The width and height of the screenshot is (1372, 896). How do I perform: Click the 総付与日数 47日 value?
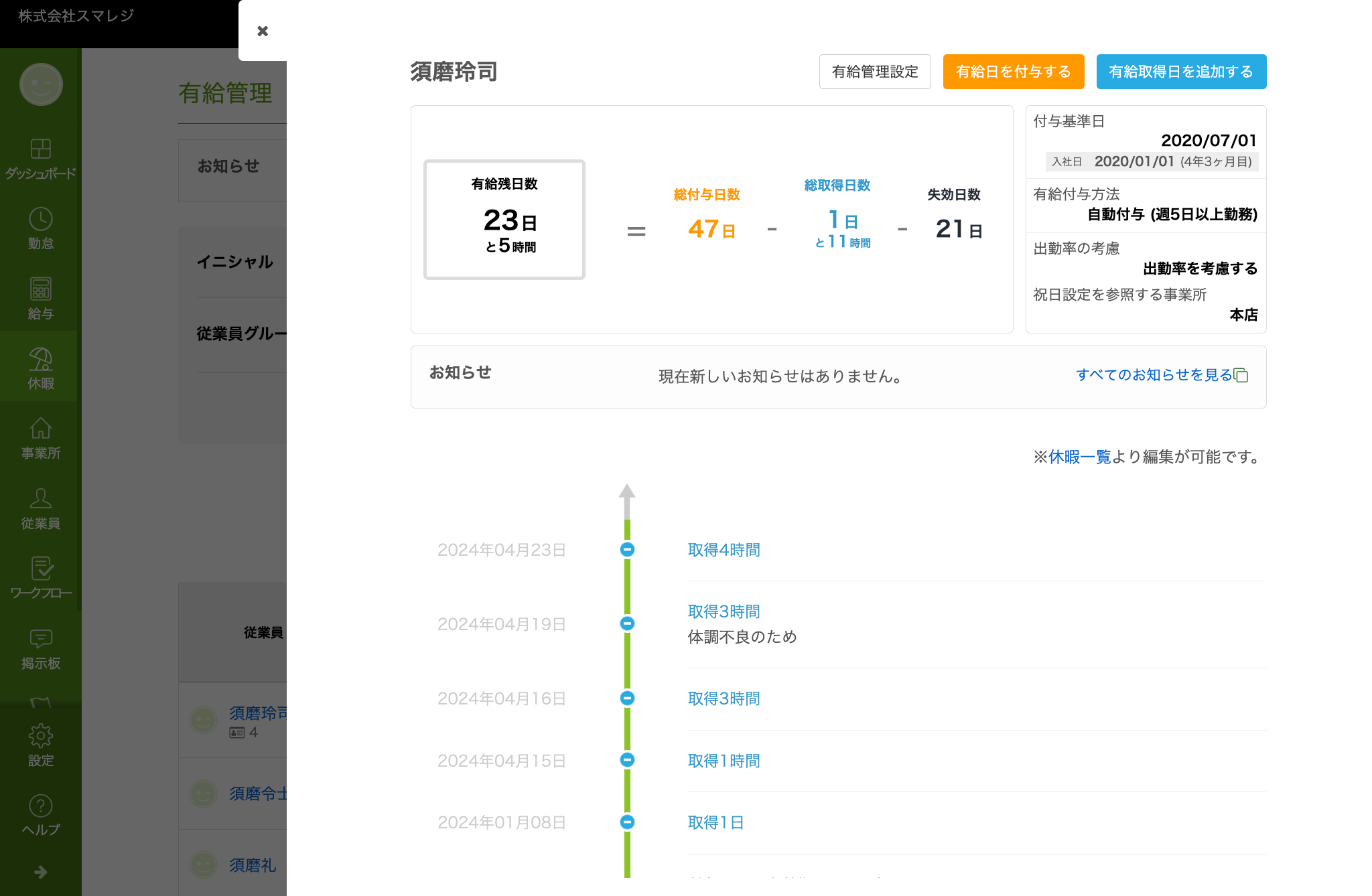pyautogui.click(x=712, y=229)
